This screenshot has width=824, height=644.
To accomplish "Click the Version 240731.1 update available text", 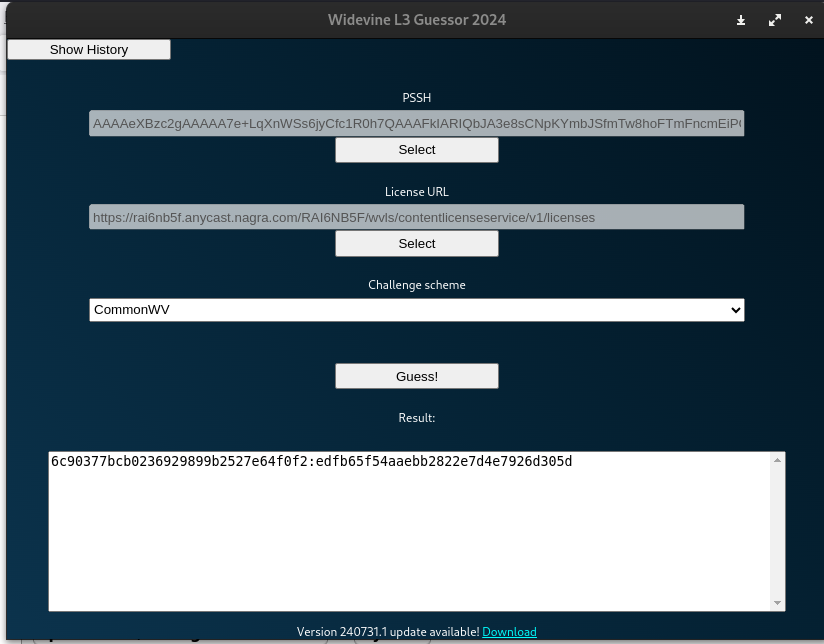I will click(x=388, y=631).
